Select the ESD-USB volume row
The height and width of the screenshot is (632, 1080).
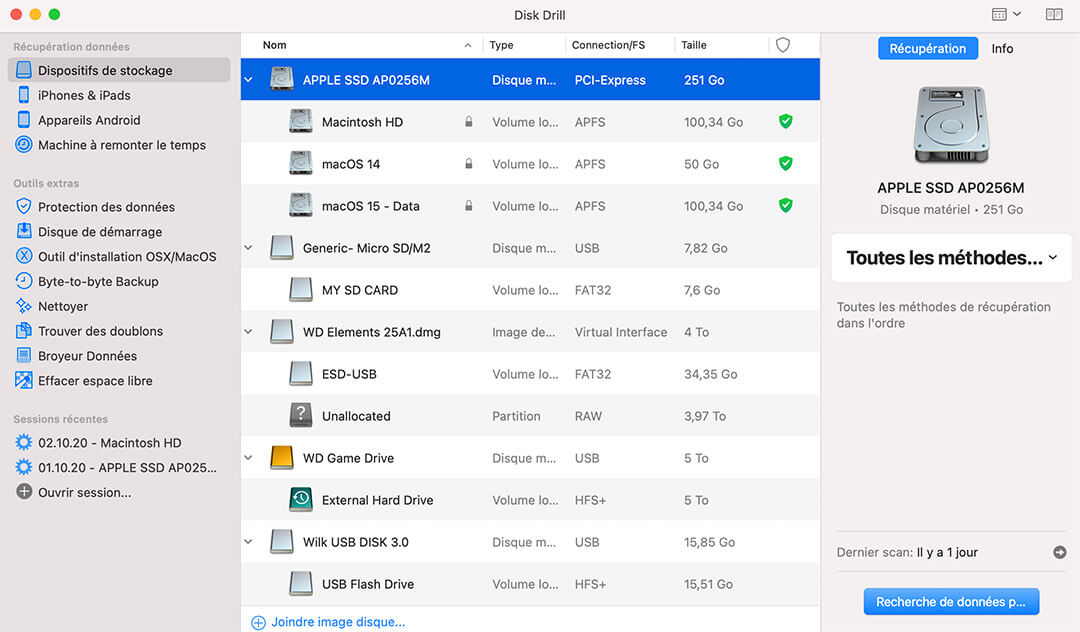click(530, 374)
